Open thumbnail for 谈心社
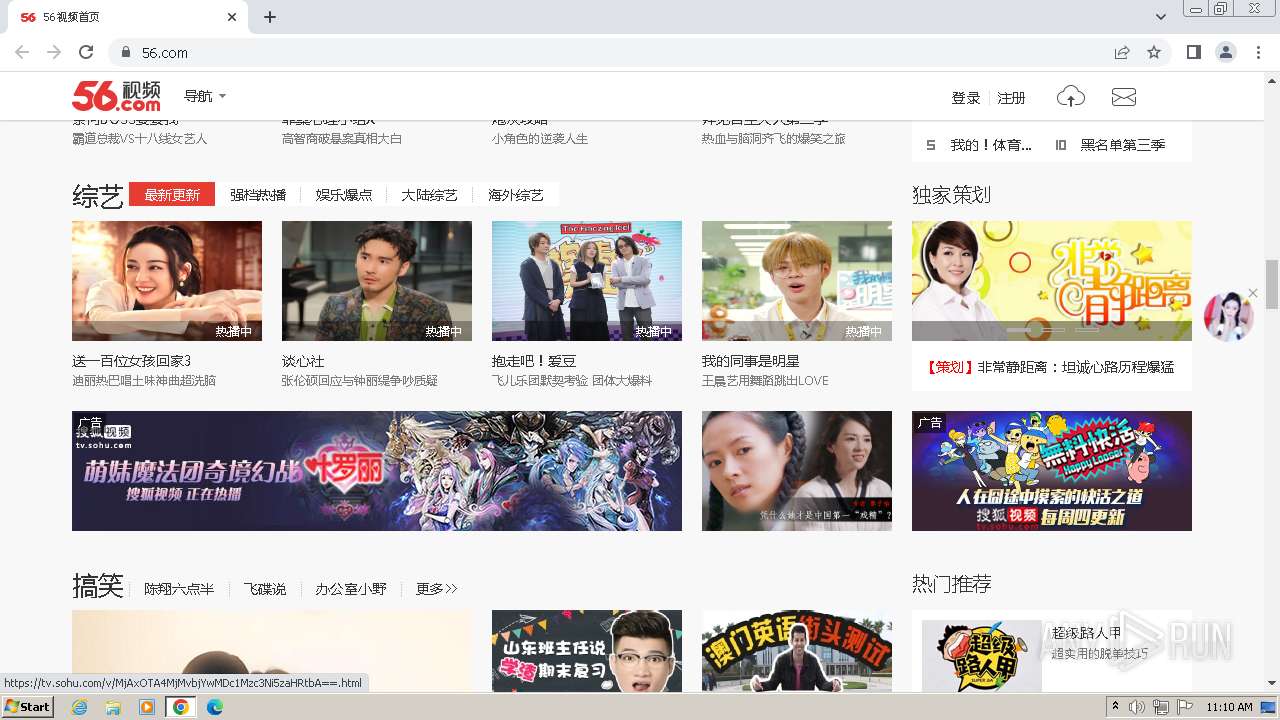 tap(377, 281)
